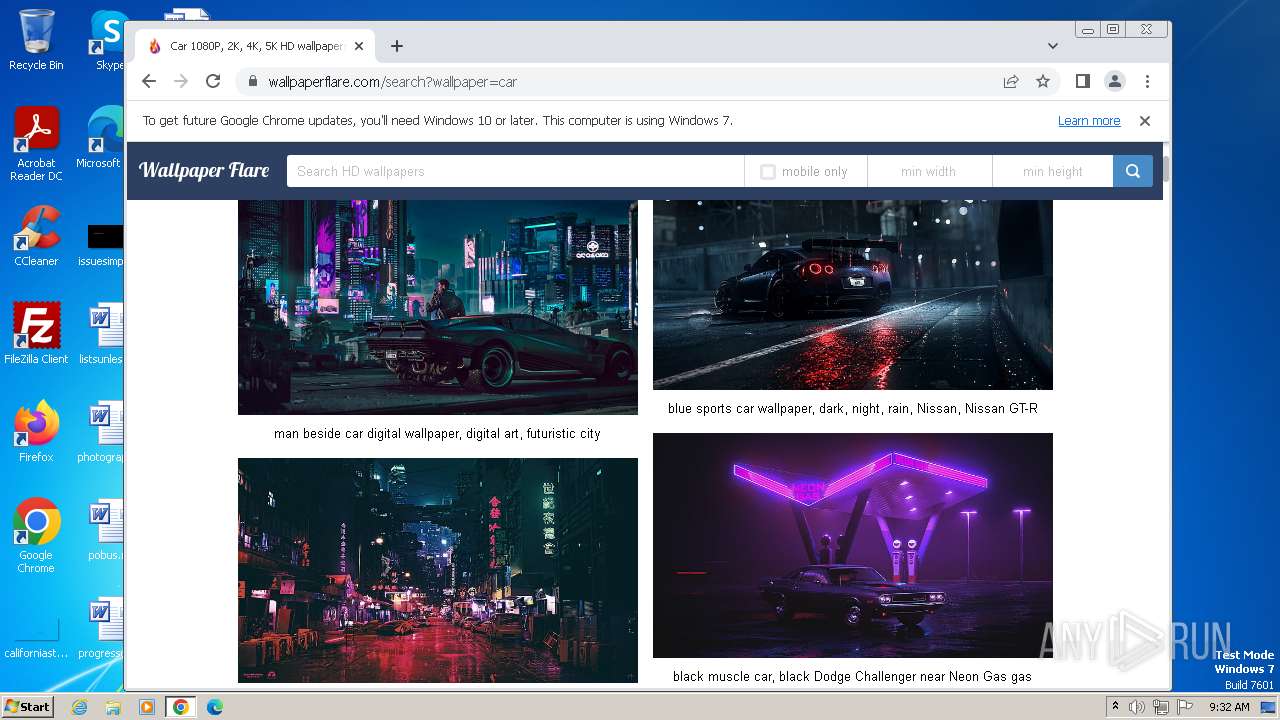The height and width of the screenshot is (720, 1280).
Task: Open the Nissan GT-R wallpaper thumbnail
Action: pos(853,295)
